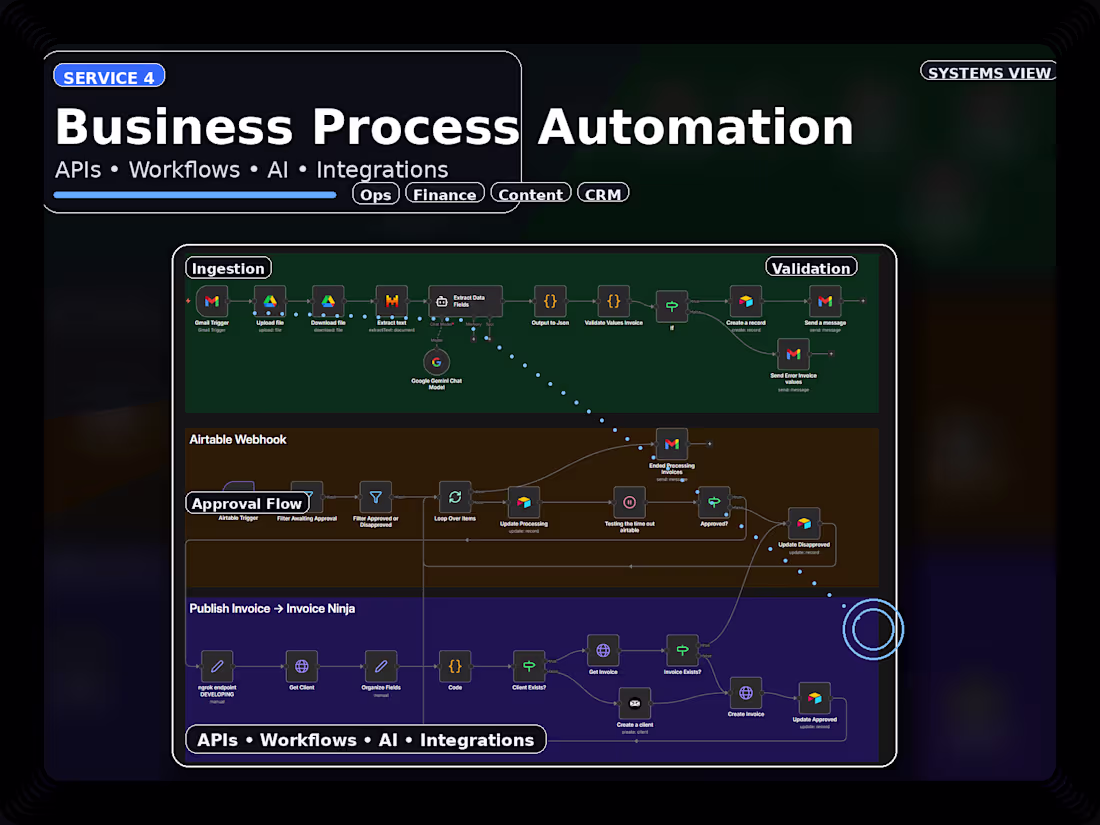Viewport: 1100px width, 825px height.
Task: Click the APIs Workflows AI Integrations subtitle
Action: (251, 170)
